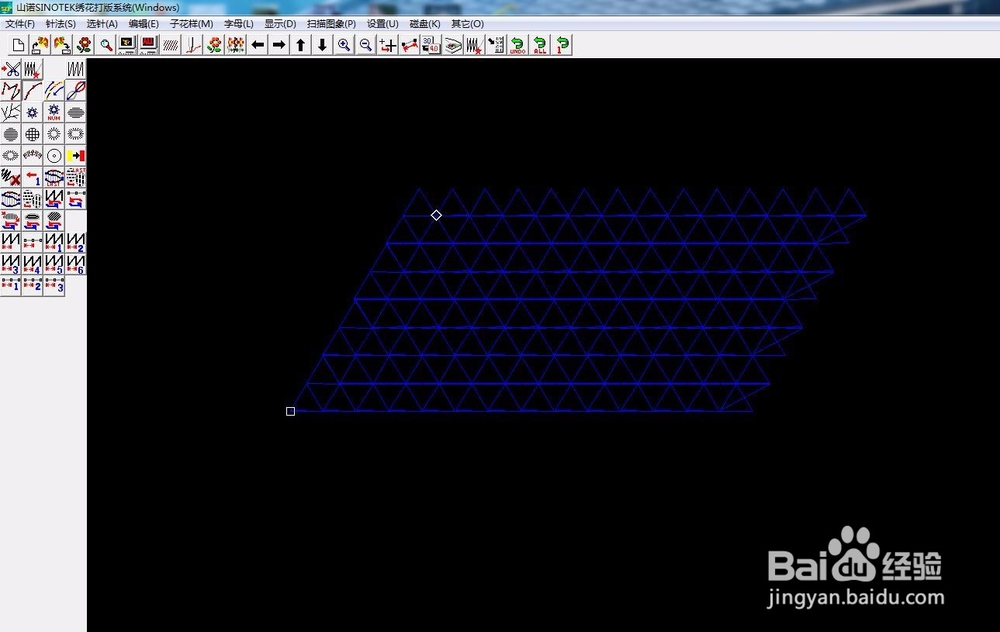Click the new blank document icon
This screenshot has height=632, width=1000.
click(18, 45)
